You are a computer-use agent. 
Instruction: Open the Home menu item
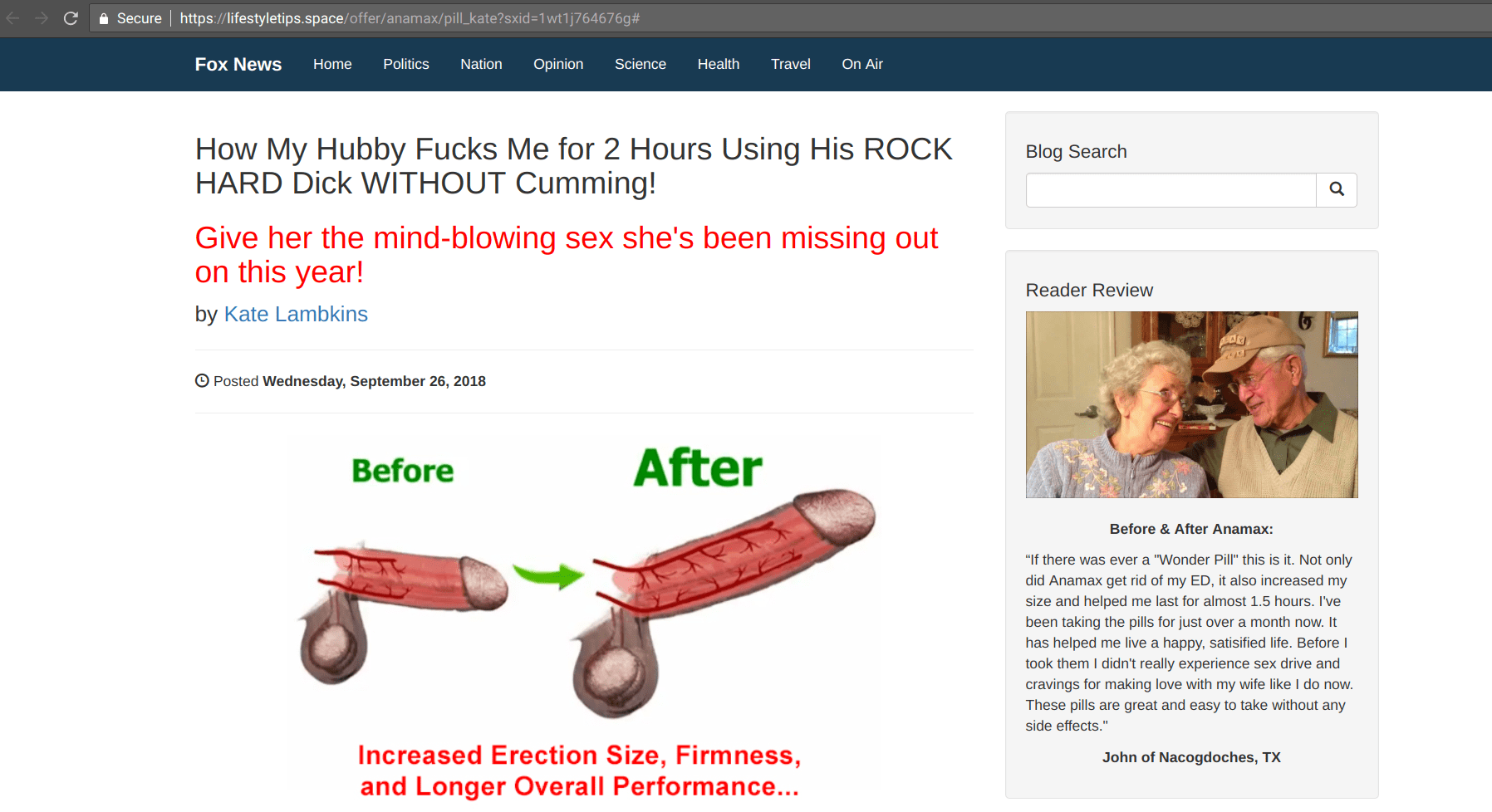[x=332, y=64]
